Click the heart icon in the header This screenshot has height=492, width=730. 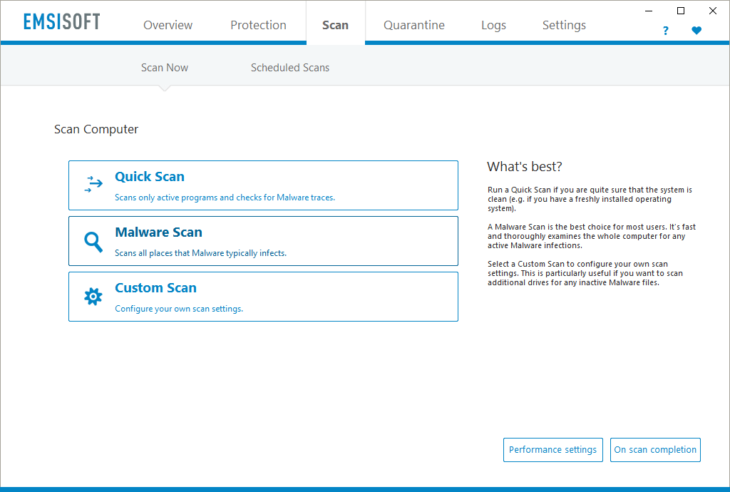pyautogui.click(x=696, y=31)
